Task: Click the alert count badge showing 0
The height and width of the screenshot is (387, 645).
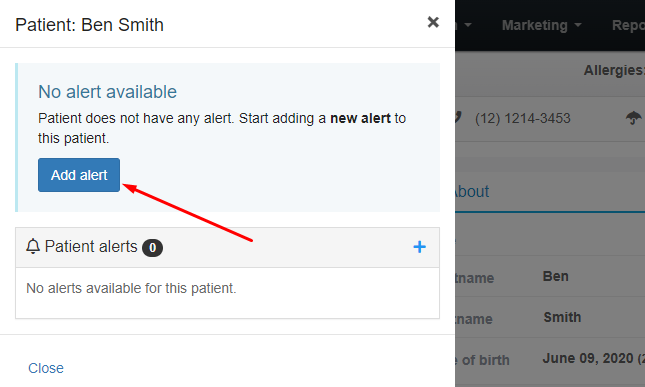Action: 152,248
